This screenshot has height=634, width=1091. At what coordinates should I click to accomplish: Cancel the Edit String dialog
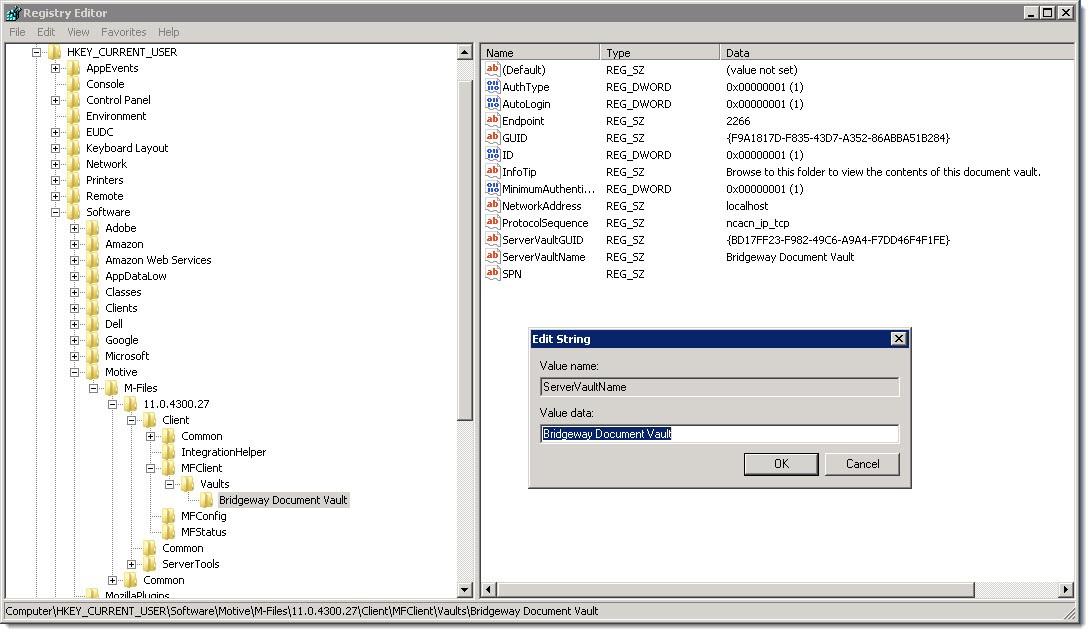click(x=862, y=464)
